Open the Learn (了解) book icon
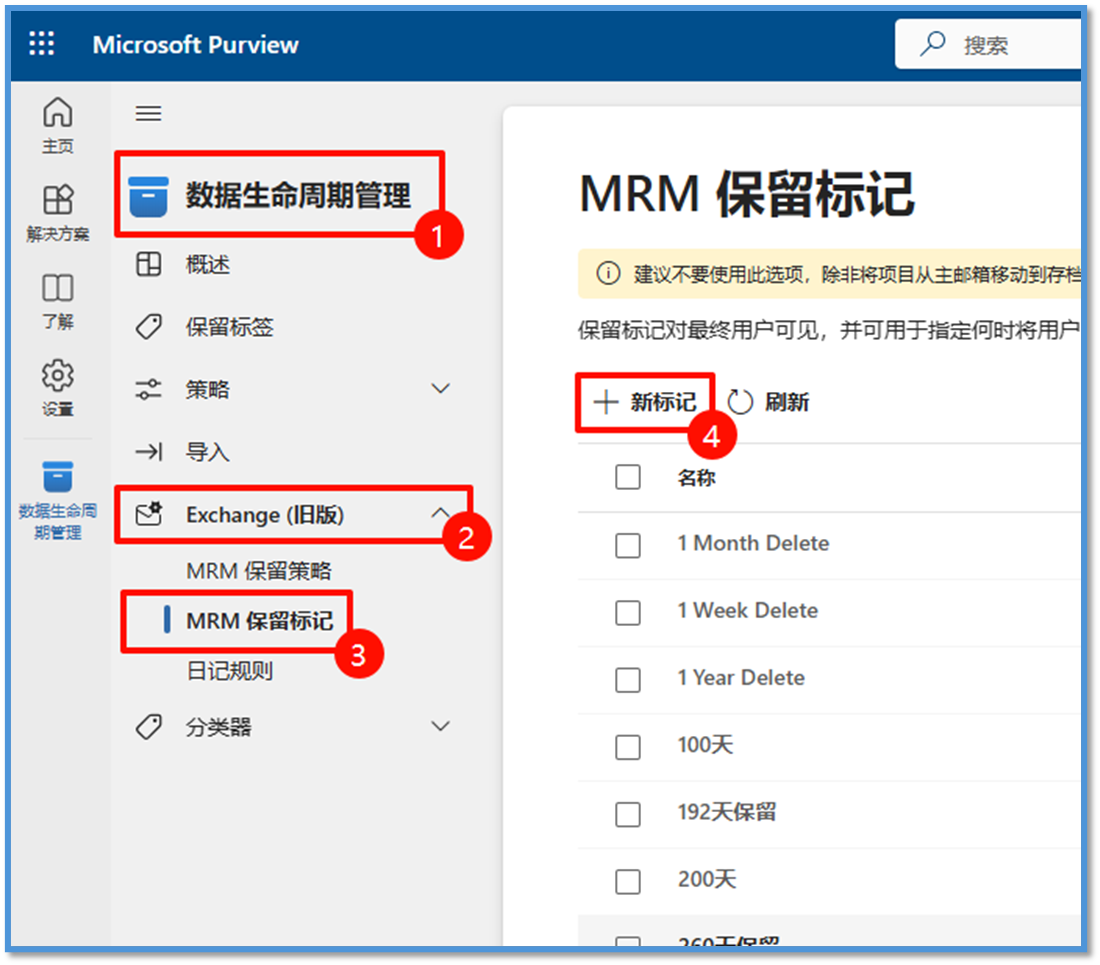1100x965 pixels. pyautogui.click(x=58, y=288)
